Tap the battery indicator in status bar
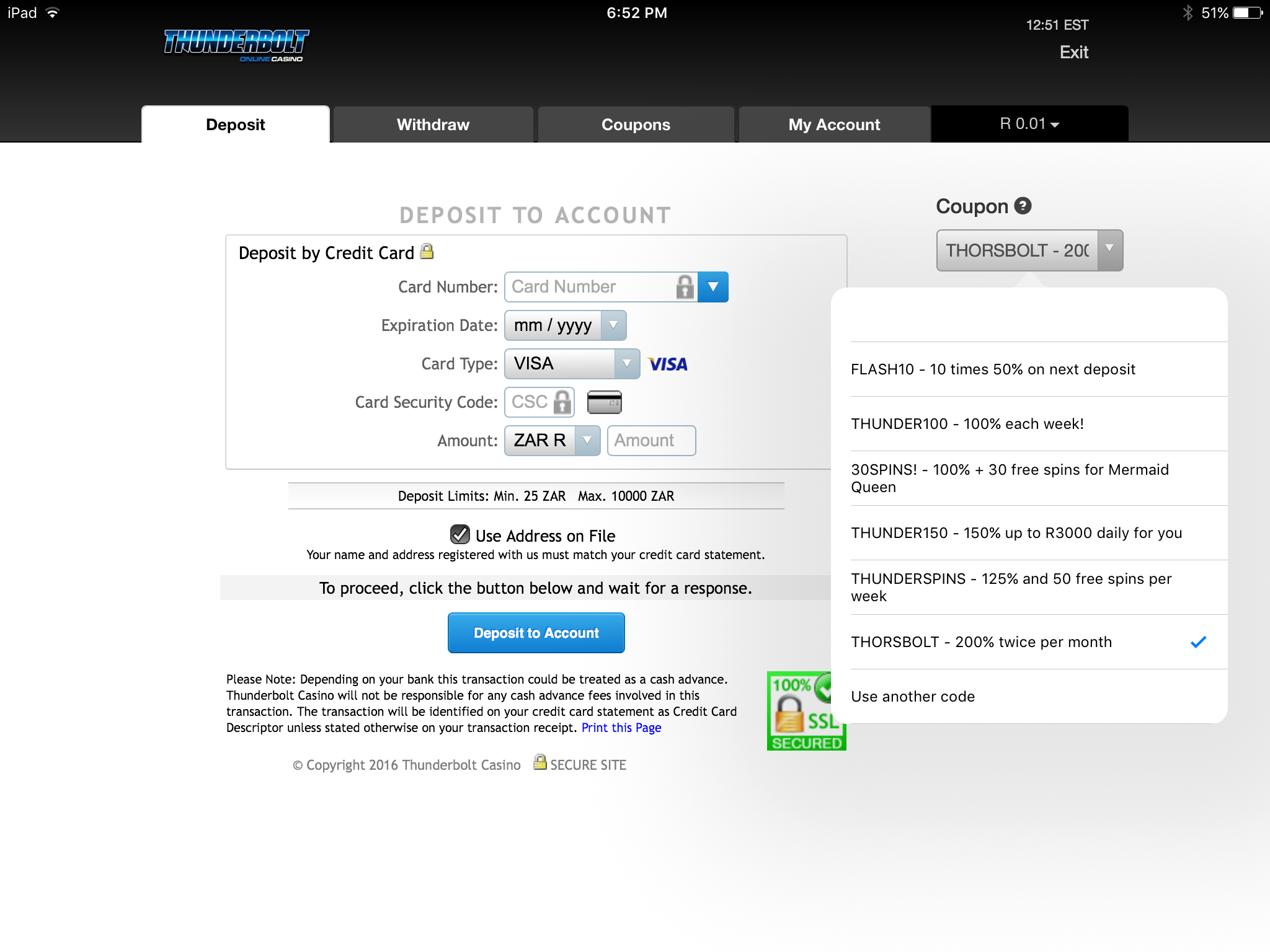This screenshot has width=1270, height=952. [x=1246, y=12]
